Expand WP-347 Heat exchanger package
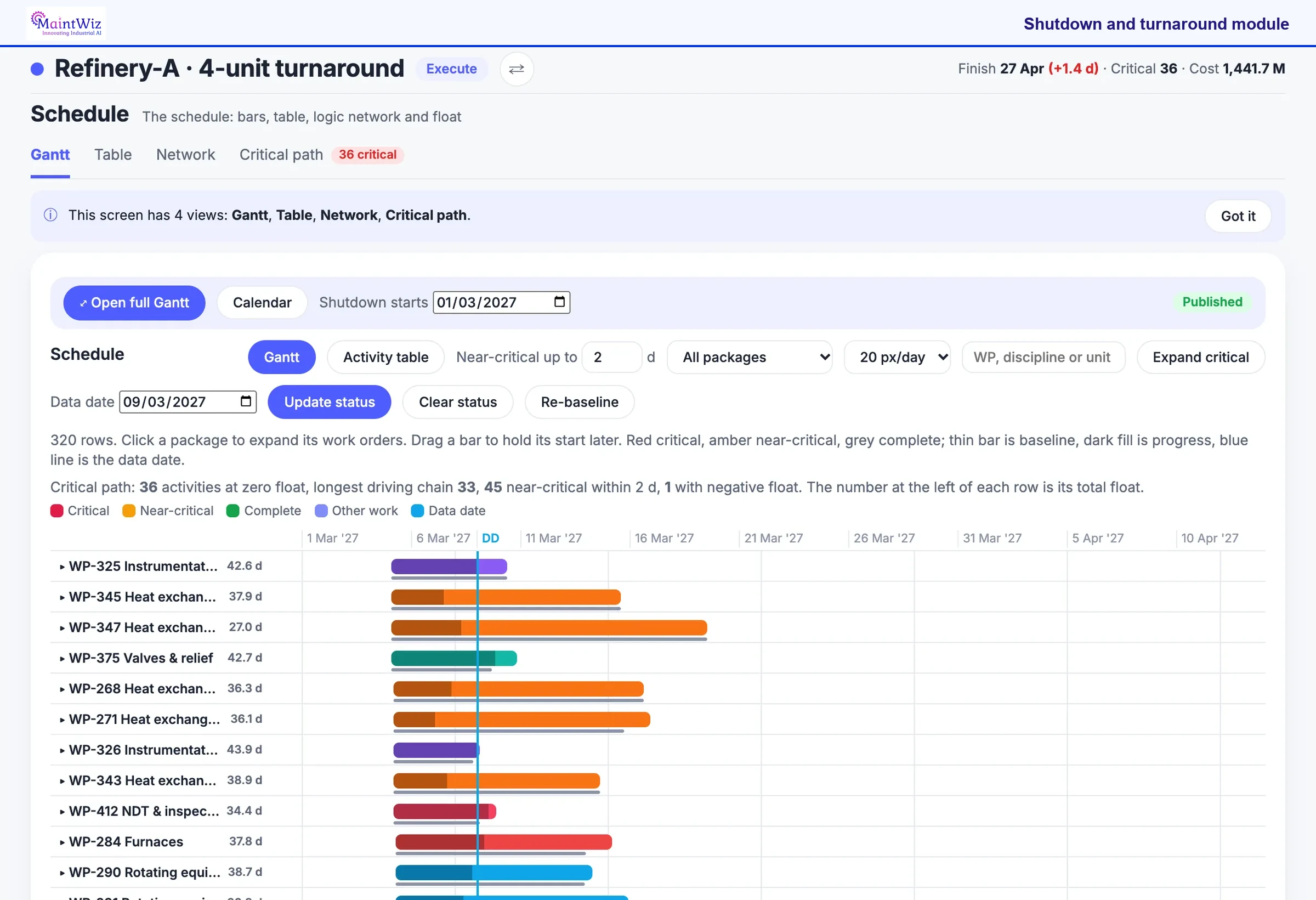This screenshot has width=1316, height=900. [x=62, y=627]
